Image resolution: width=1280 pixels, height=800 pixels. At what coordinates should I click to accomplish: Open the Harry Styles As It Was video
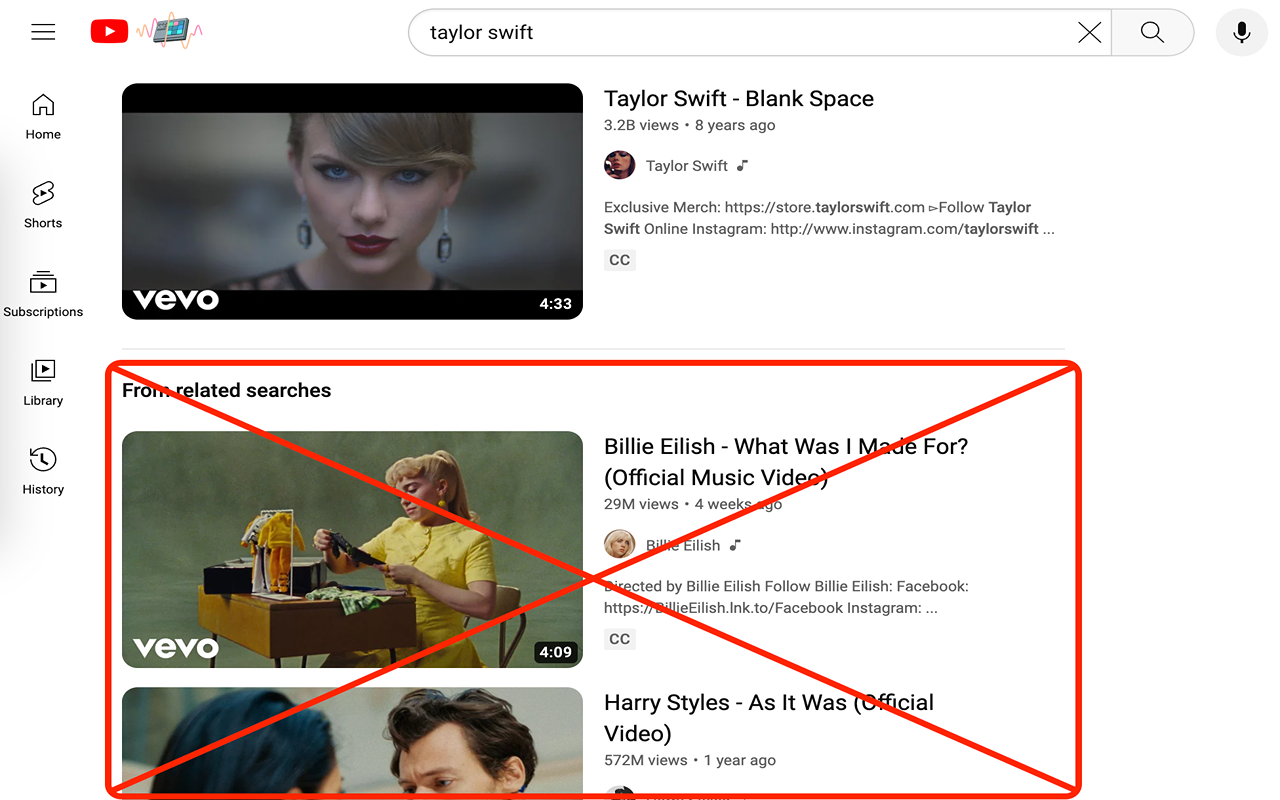tap(768, 717)
